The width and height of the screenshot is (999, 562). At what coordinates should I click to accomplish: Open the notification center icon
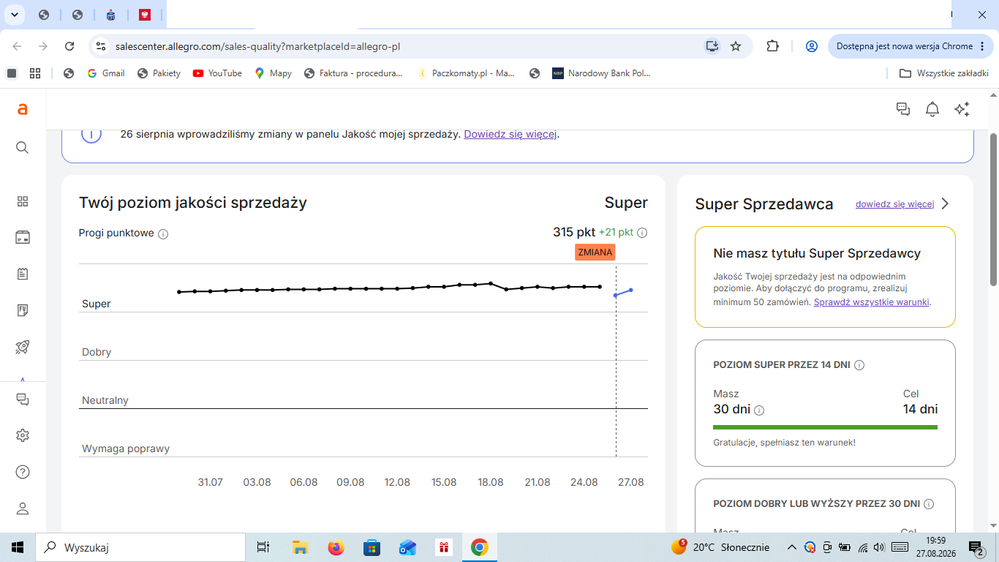click(x=976, y=547)
